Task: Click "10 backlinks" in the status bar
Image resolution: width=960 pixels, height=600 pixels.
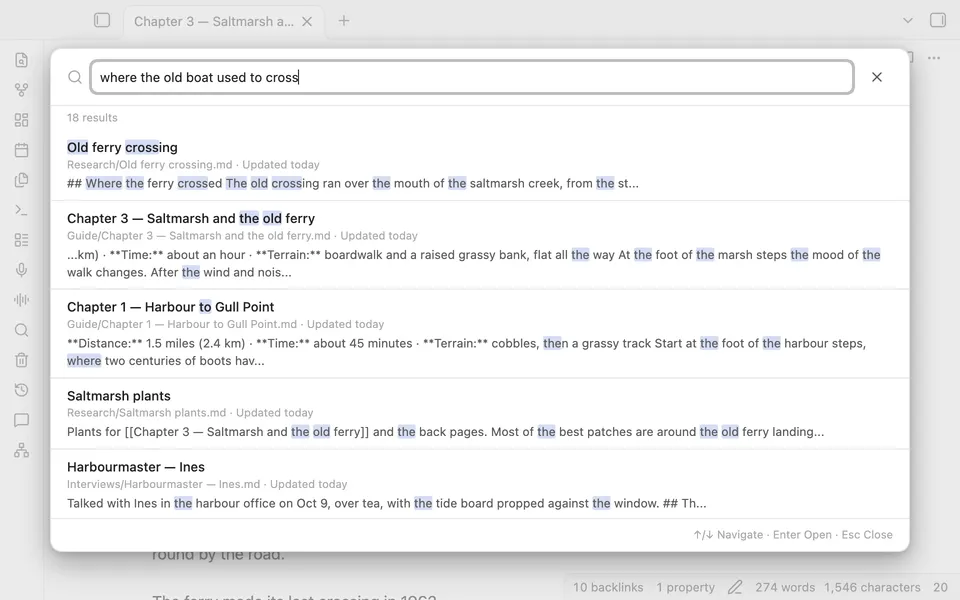Action: (x=608, y=587)
